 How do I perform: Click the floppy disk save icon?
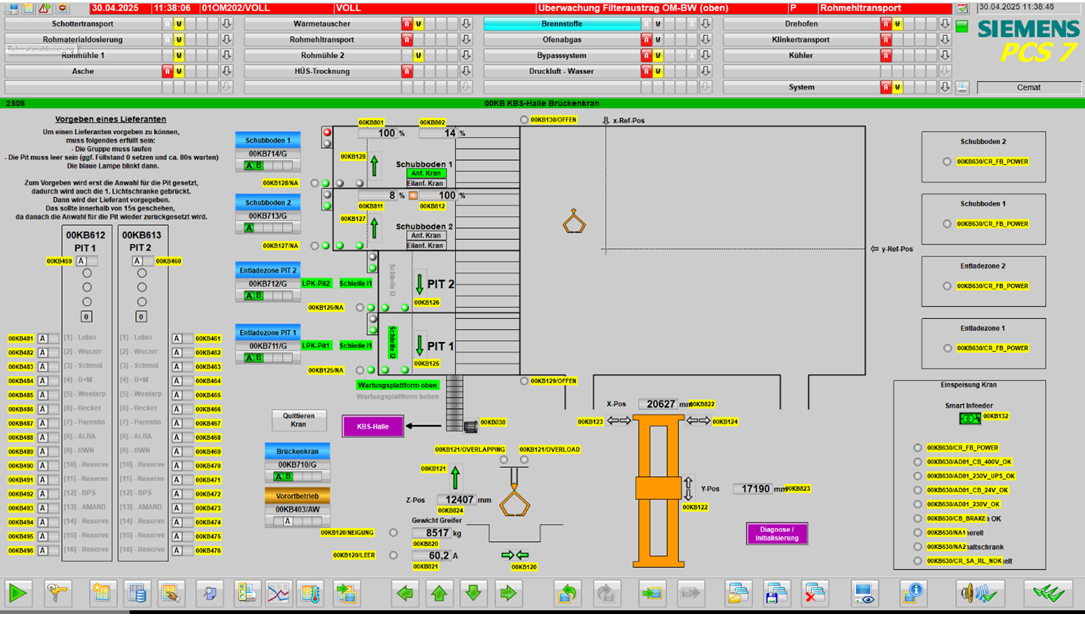pyautogui.click(x=777, y=593)
